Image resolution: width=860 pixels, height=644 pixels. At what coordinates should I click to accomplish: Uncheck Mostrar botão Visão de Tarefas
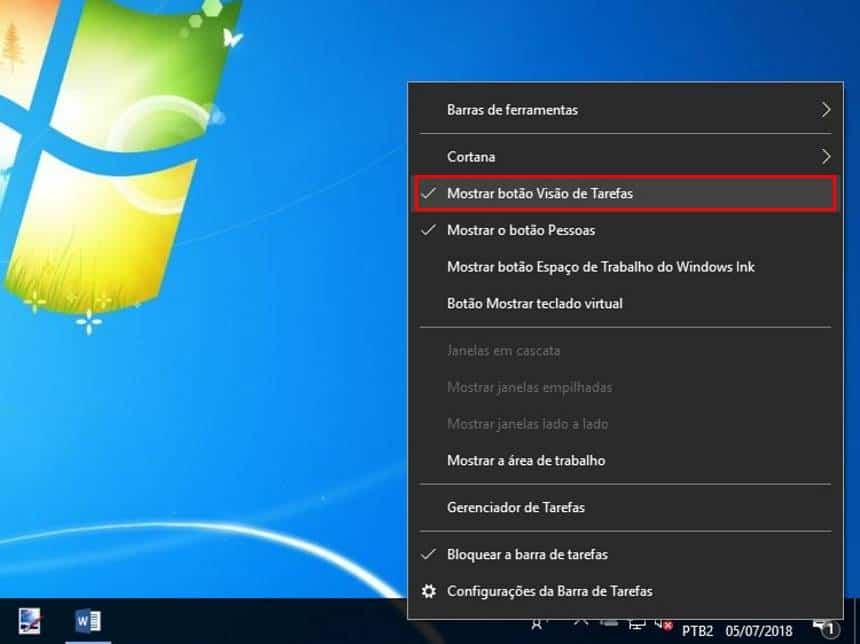pos(625,193)
